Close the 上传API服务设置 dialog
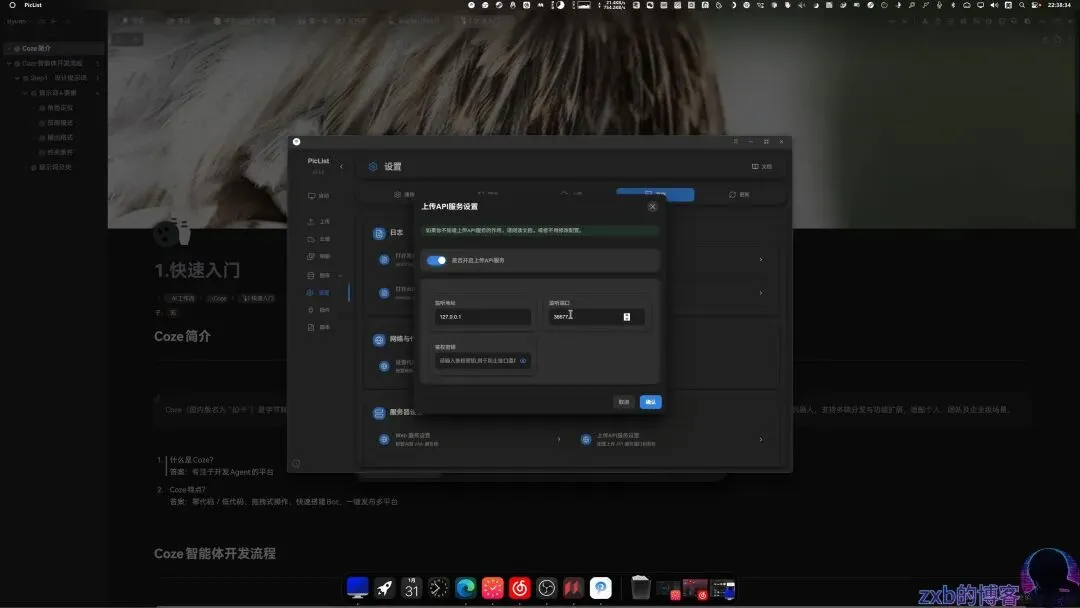Image resolution: width=1080 pixels, height=608 pixels. coord(652,207)
